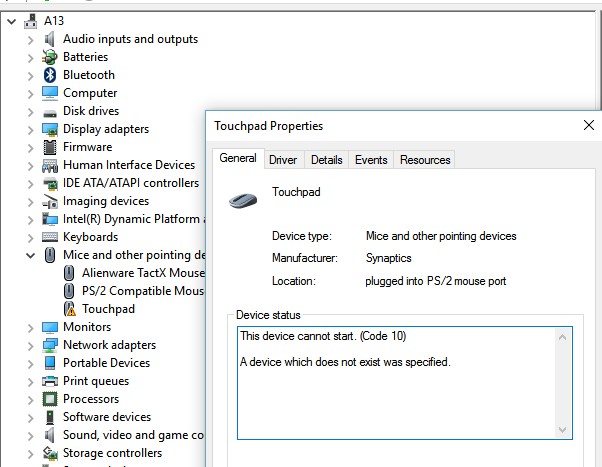Select the Details tab

point(326,159)
